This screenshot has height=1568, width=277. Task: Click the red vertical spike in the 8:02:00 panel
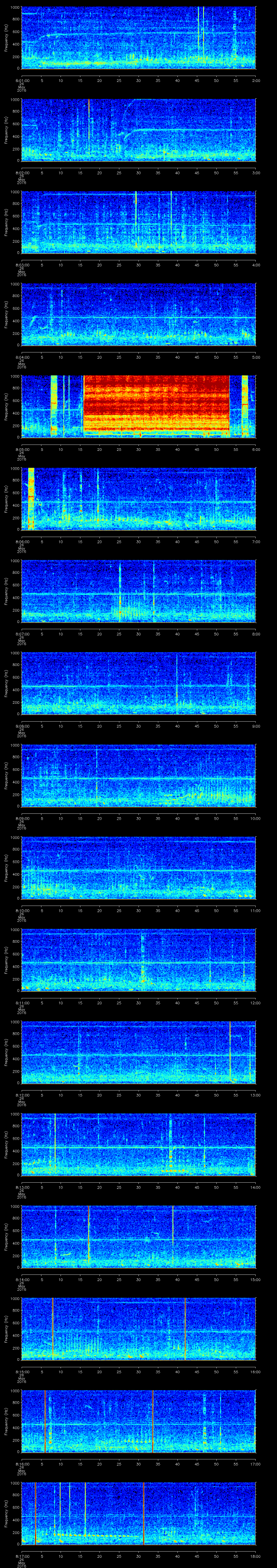tap(89, 126)
